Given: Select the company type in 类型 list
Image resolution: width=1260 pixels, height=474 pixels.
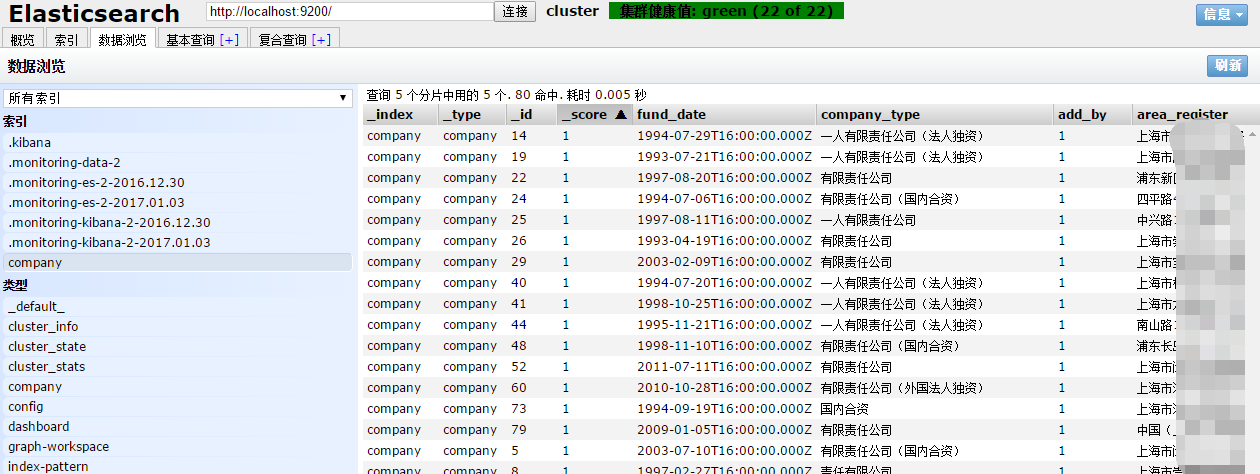Looking at the screenshot, I should [178, 386].
